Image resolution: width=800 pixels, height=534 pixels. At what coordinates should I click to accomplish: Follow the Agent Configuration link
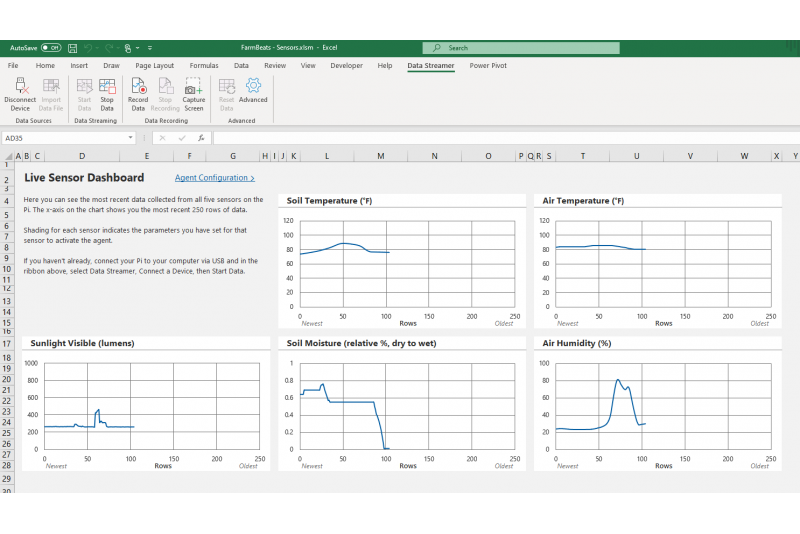214,178
